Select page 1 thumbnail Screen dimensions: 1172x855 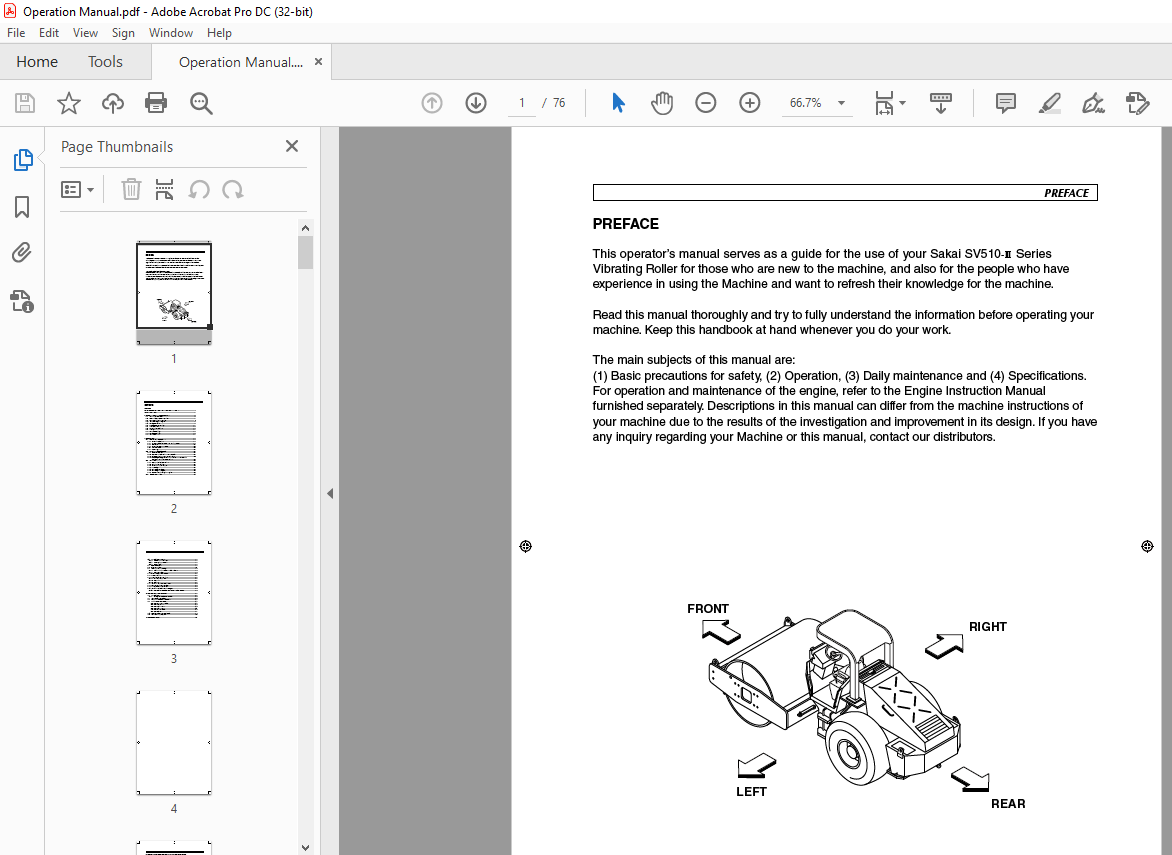[x=174, y=293]
